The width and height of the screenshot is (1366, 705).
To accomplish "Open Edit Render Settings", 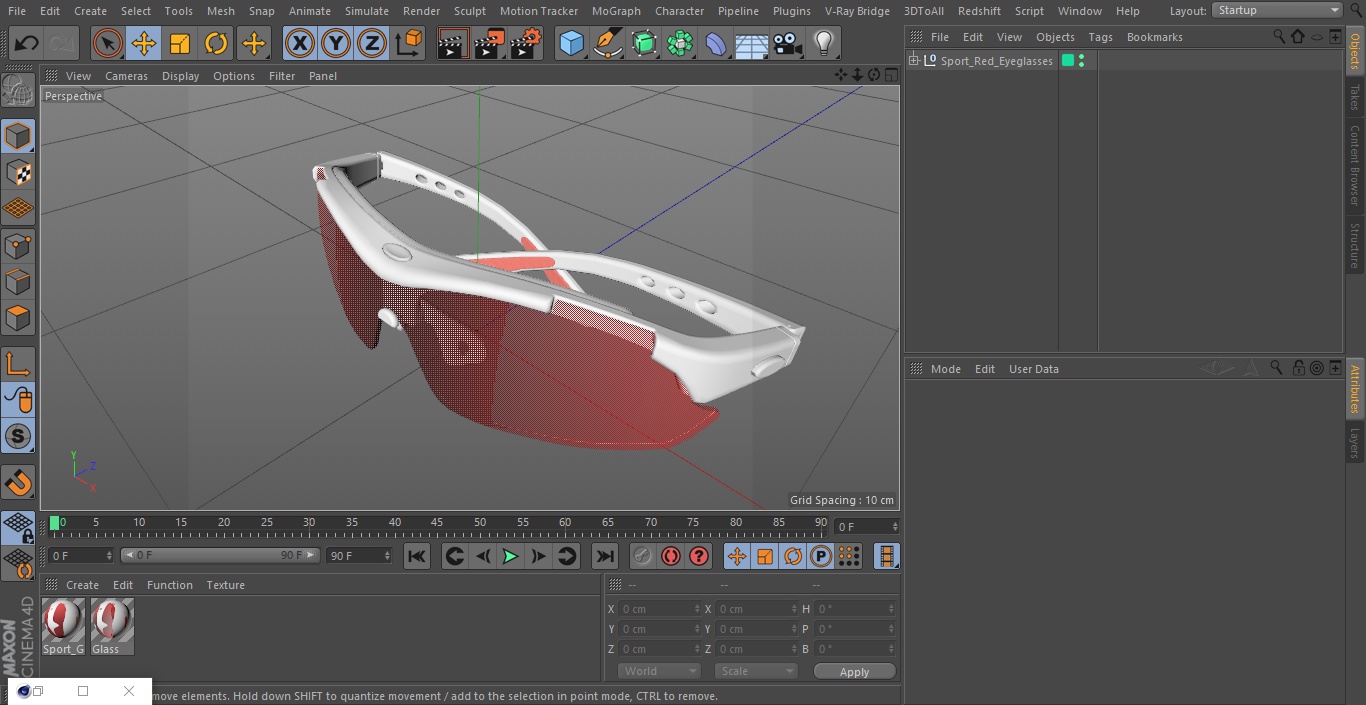I will (x=526, y=44).
